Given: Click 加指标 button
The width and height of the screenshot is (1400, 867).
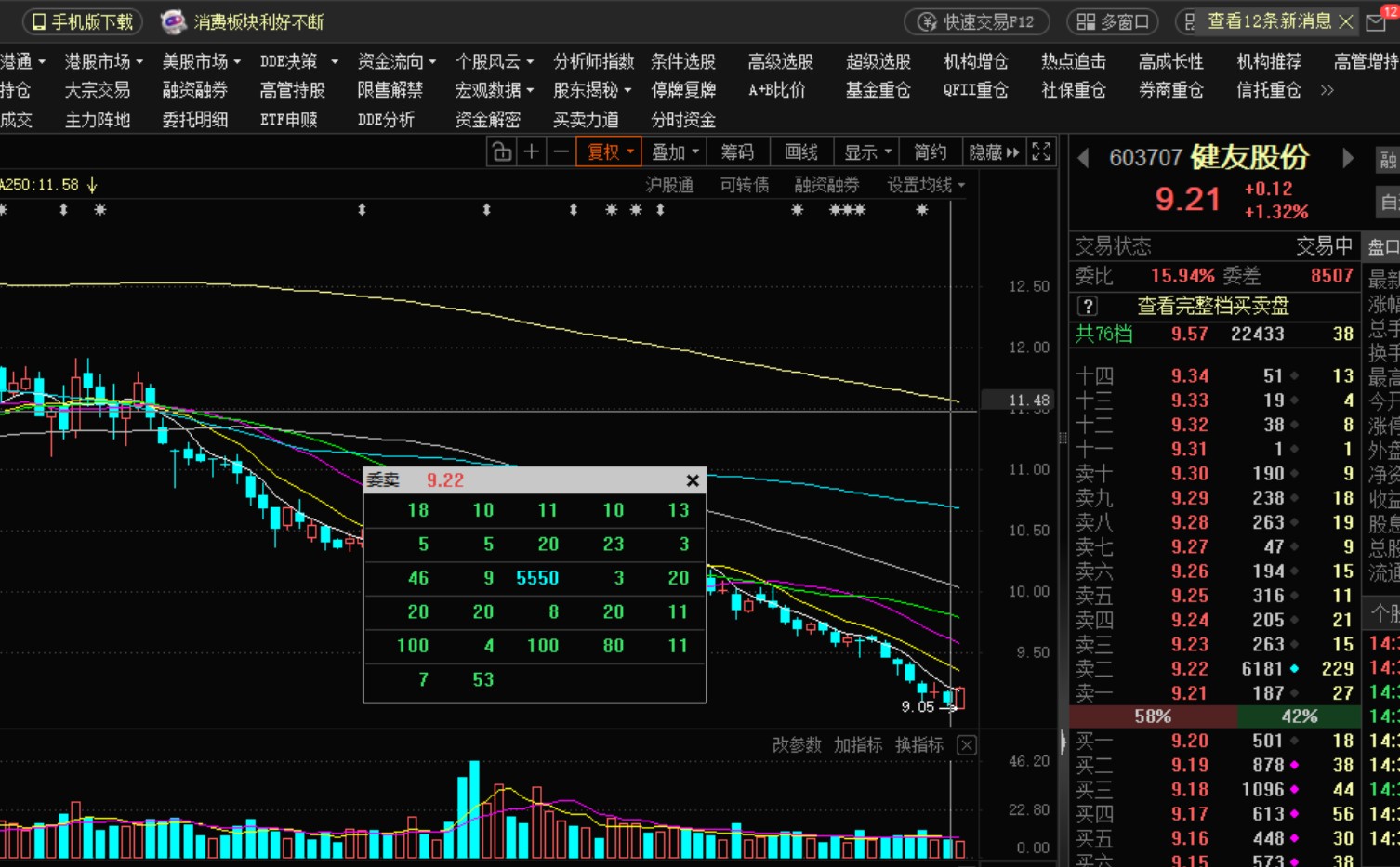Looking at the screenshot, I should coord(858,745).
